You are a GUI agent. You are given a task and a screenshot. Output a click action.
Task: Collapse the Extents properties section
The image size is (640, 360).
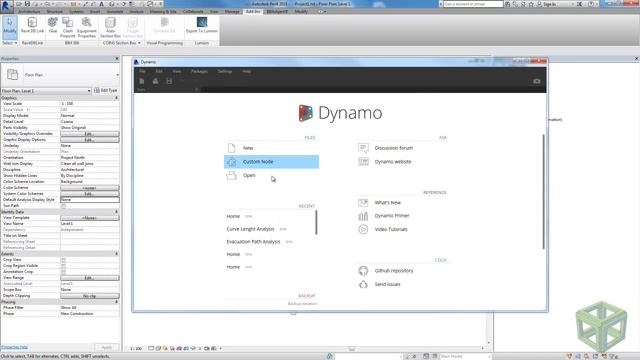tap(116, 254)
